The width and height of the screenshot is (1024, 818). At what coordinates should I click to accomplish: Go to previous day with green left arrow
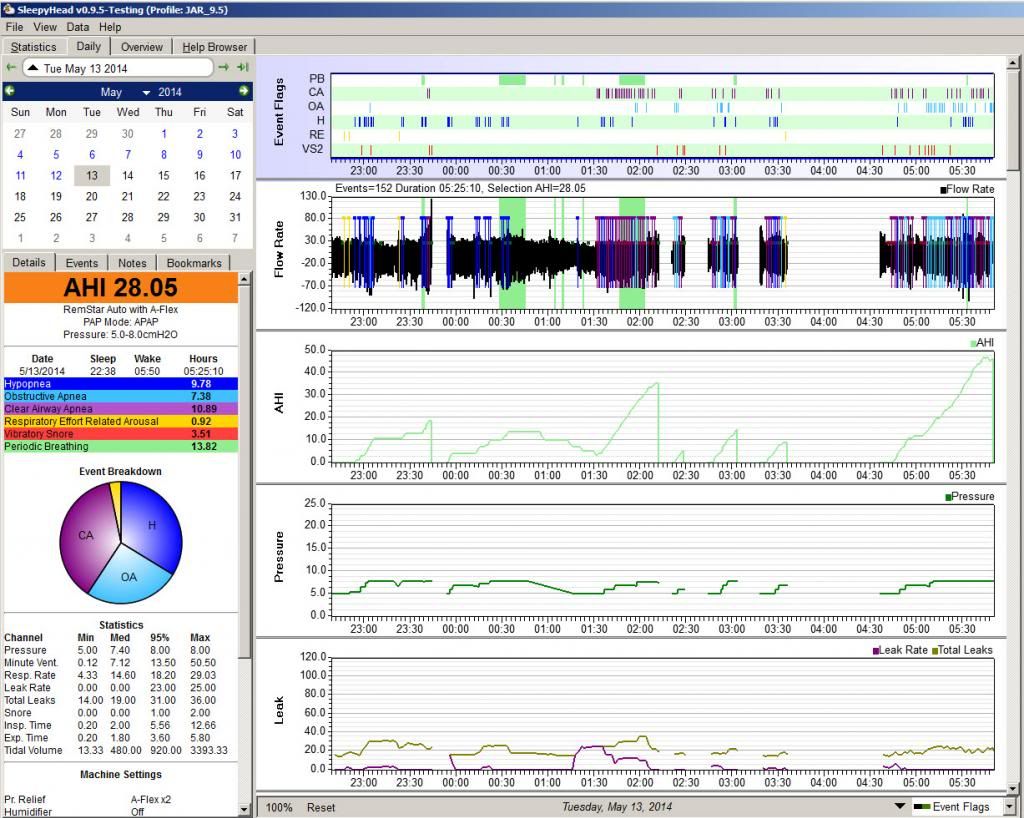click(11, 67)
